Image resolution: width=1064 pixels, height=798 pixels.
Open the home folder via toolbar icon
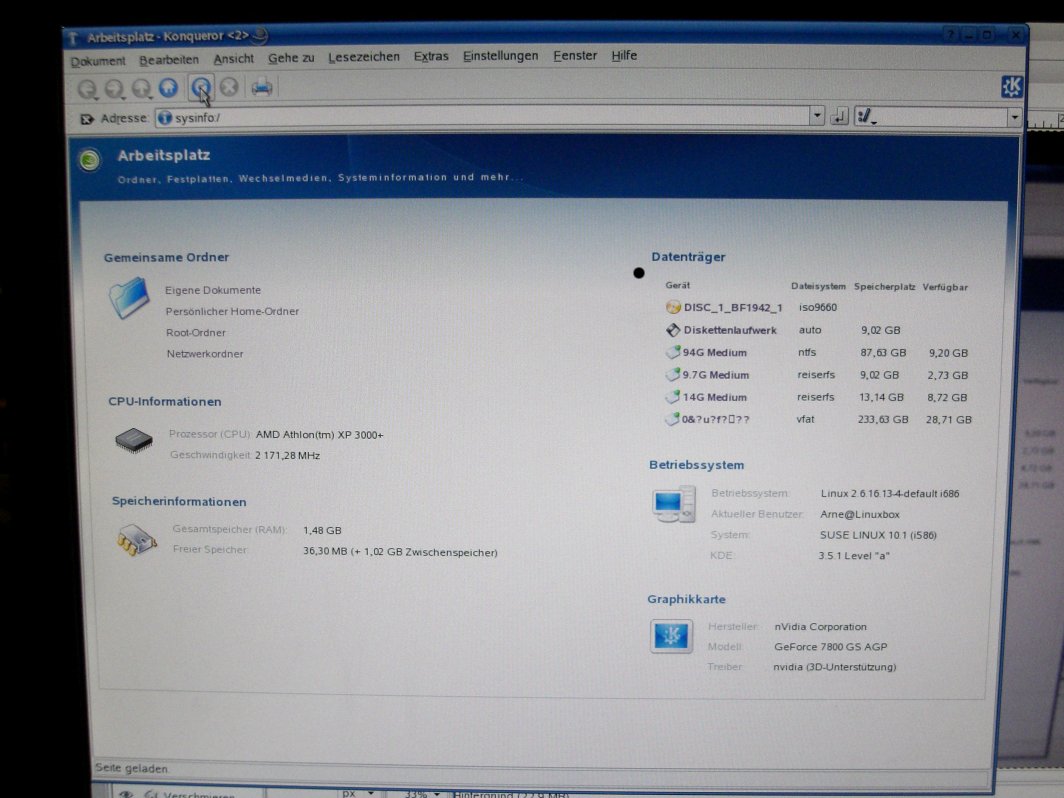[168, 88]
